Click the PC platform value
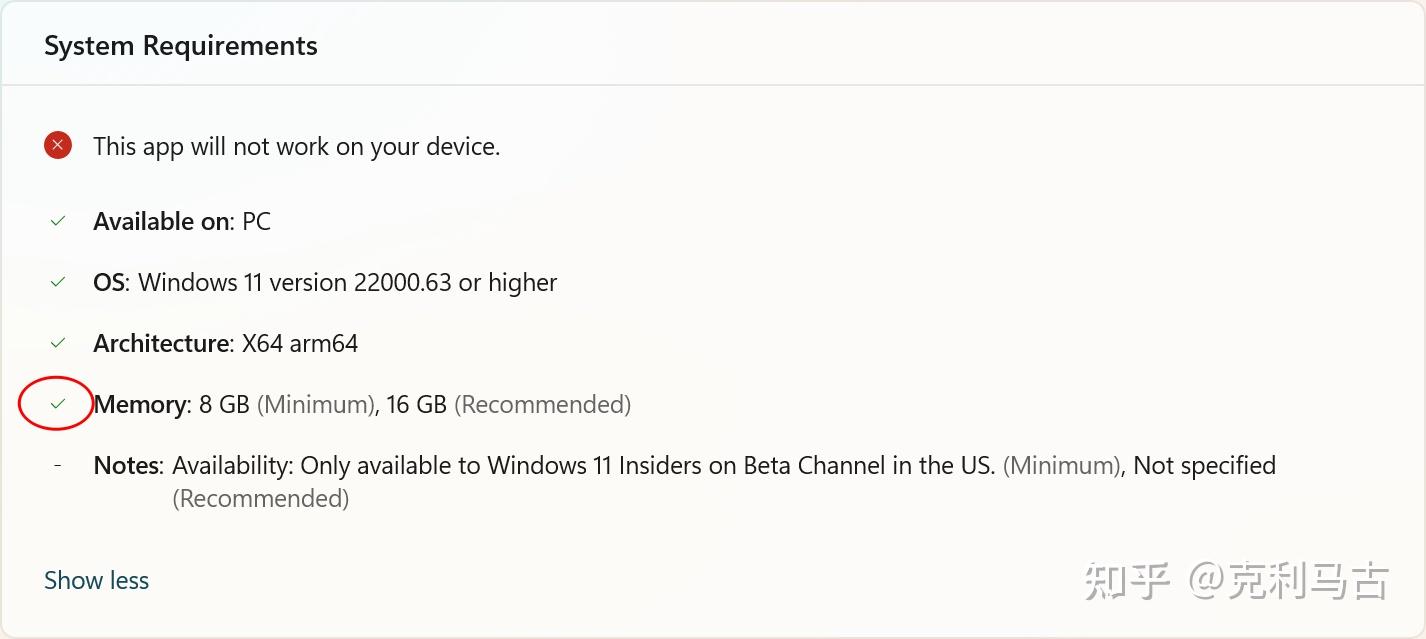 click(257, 221)
